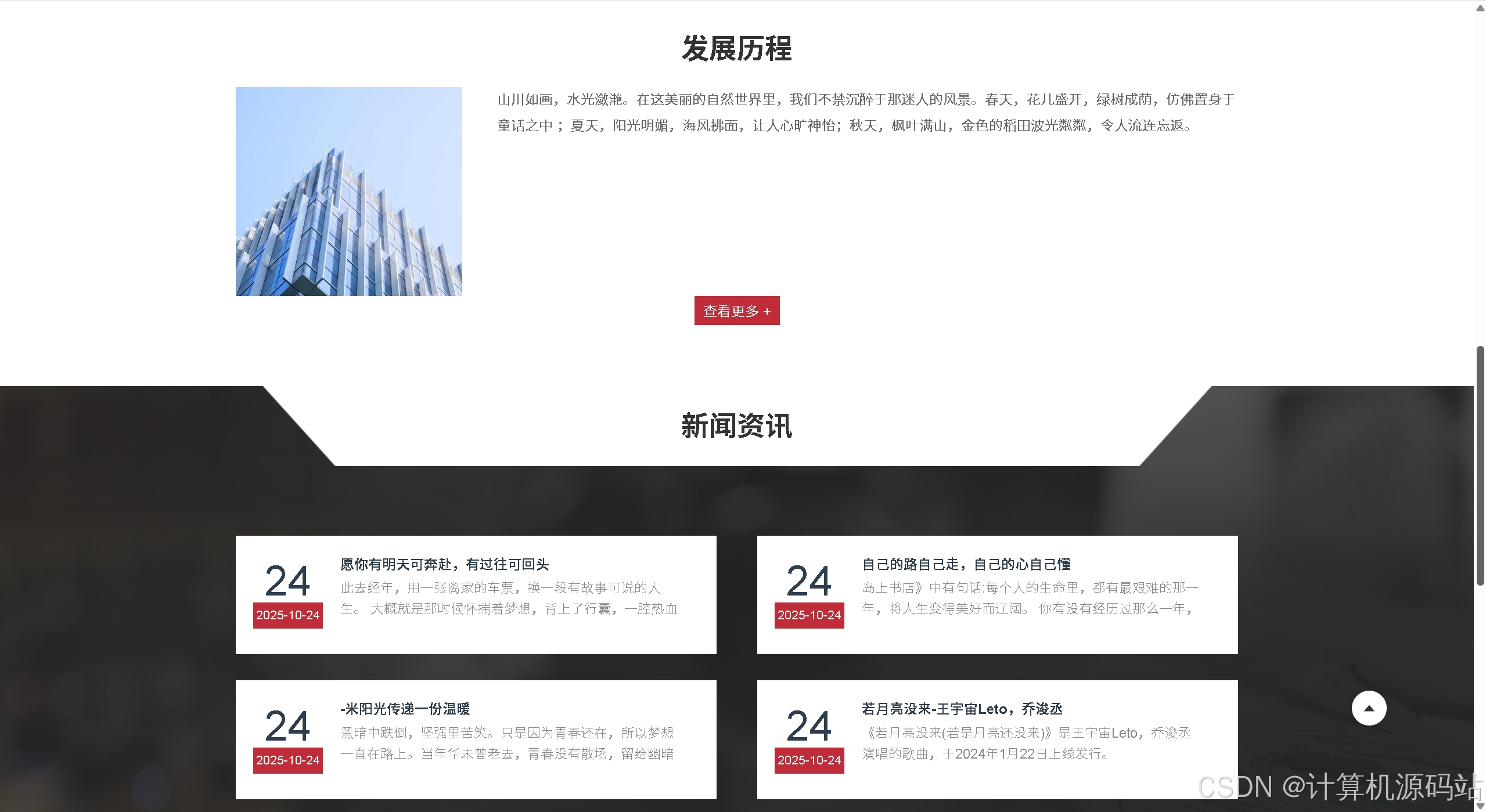Click the date badge on -米阳光传递一份温暖 card

pos(288,760)
